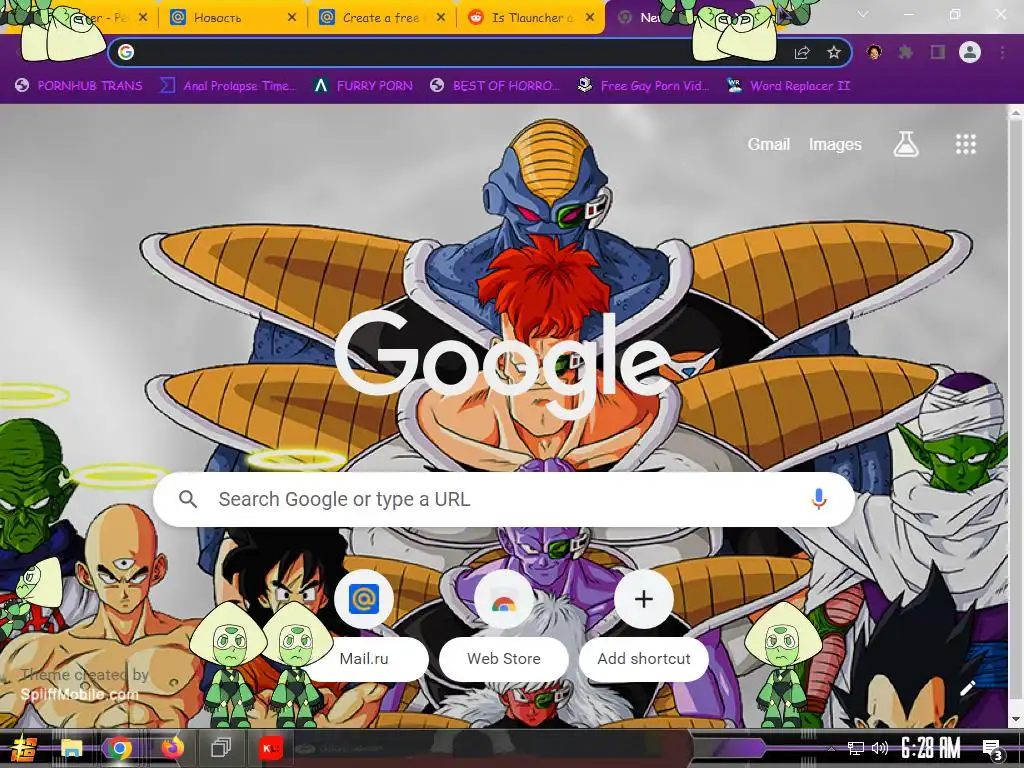Open the Windows Start button
1024x768 pixels.
(22, 748)
